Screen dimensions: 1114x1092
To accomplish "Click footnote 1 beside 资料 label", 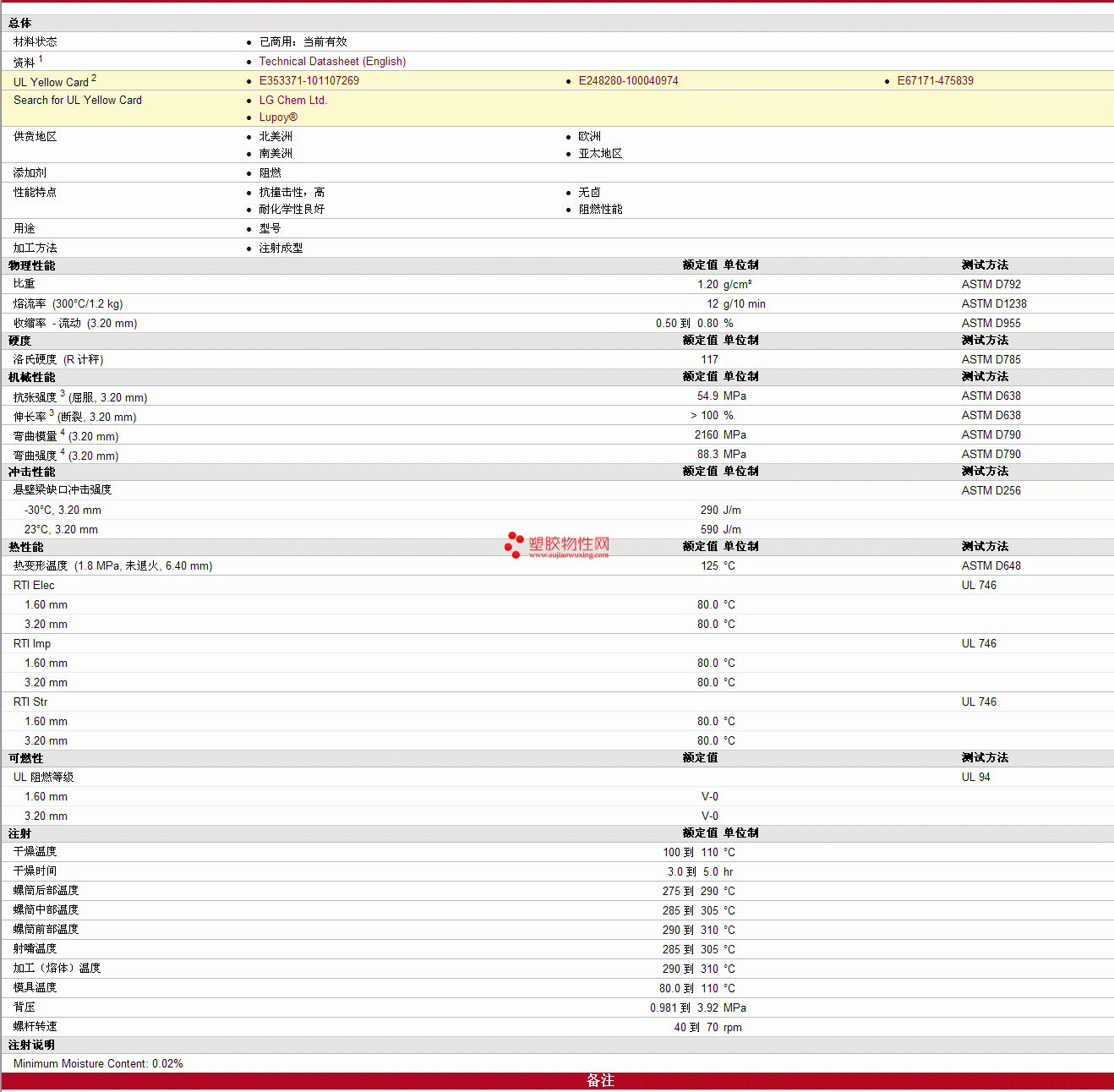I will (41, 59).
